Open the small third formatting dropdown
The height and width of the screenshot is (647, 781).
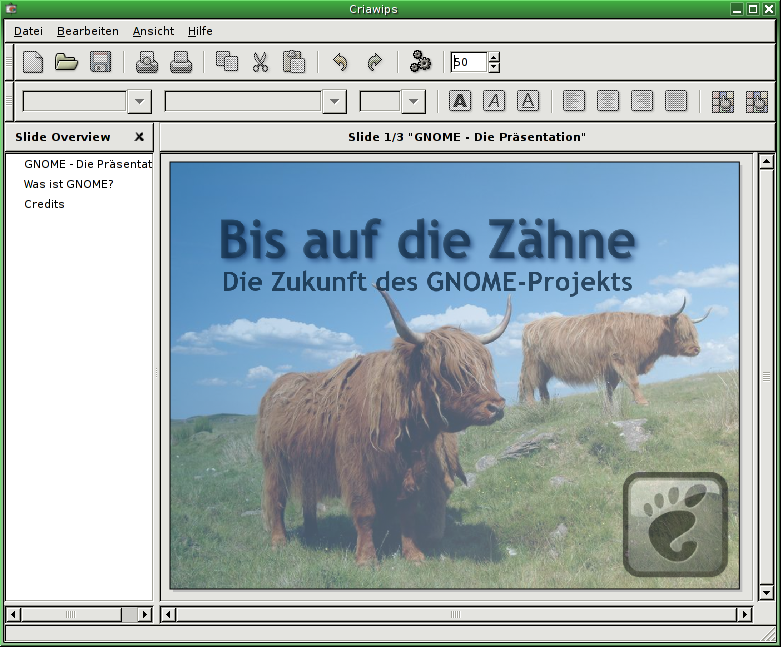(x=413, y=102)
